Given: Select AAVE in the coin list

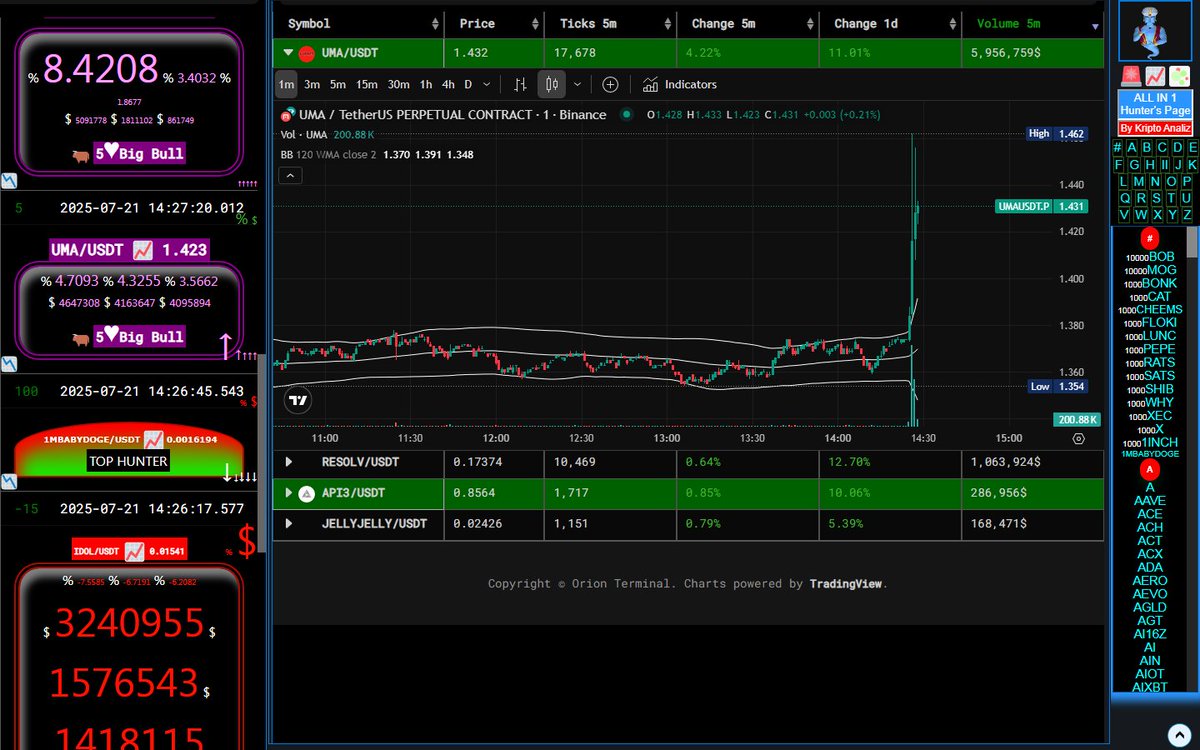Looking at the screenshot, I should [x=1150, y=501].
